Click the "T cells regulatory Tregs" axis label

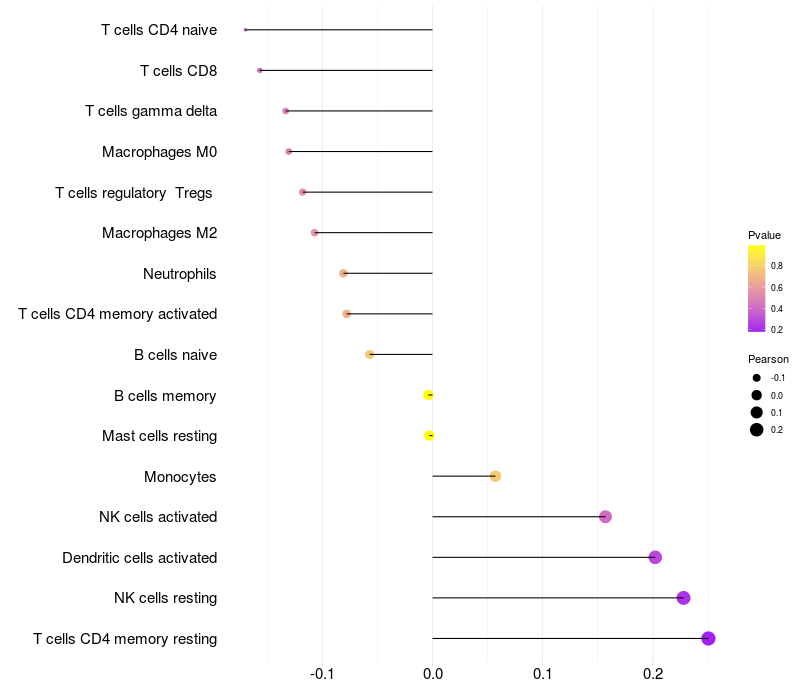pos(134,192)
